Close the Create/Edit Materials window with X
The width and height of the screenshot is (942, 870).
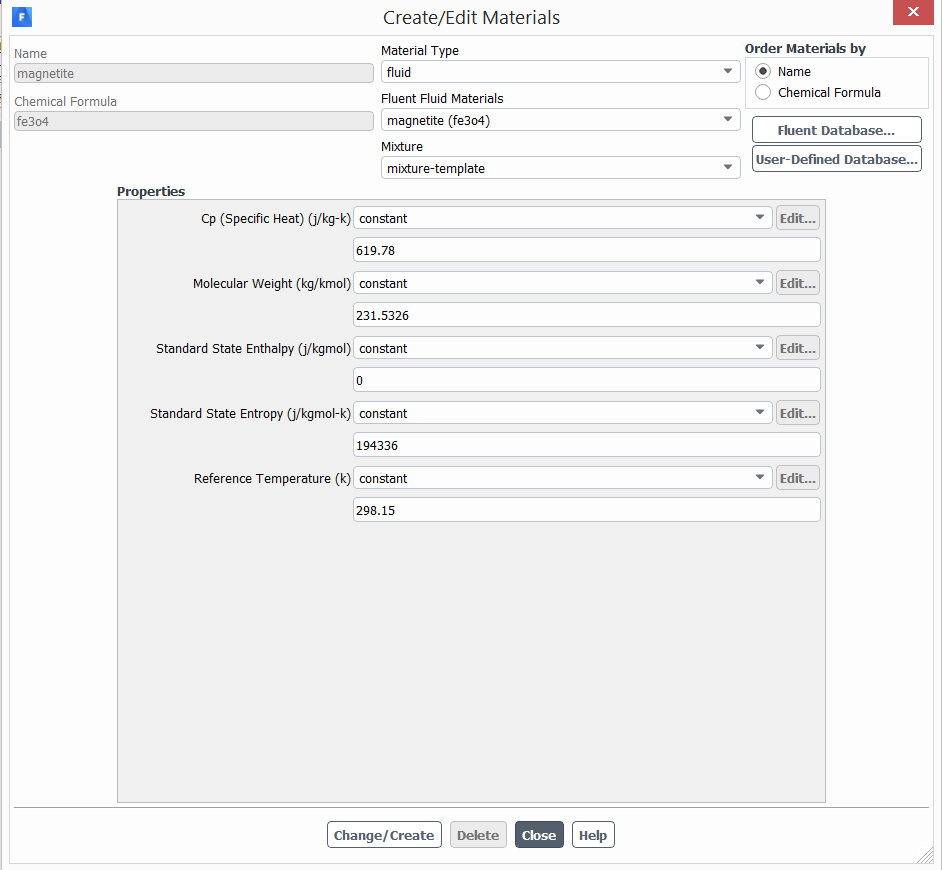coord(913,12)
